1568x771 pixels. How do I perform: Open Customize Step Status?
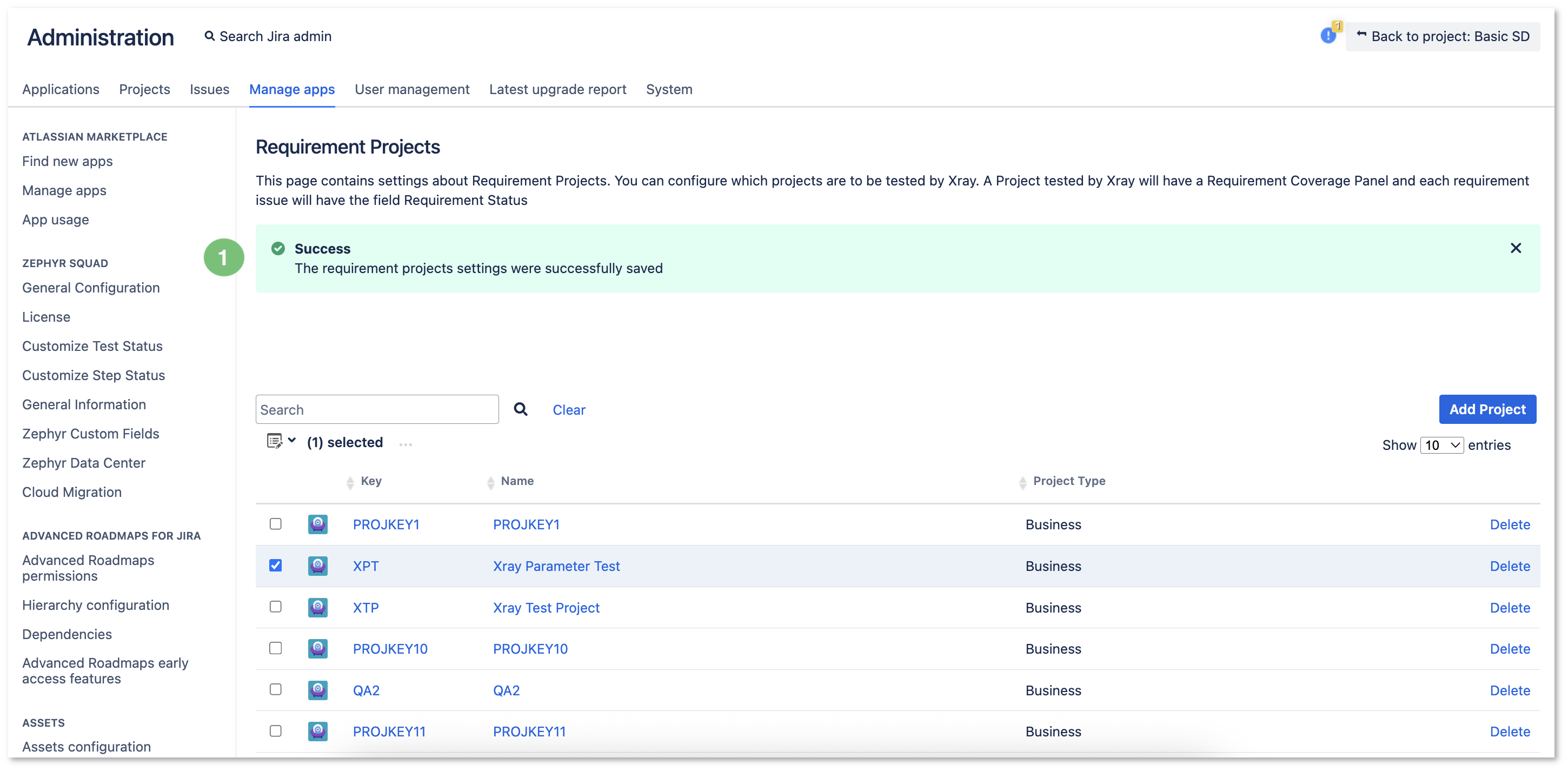pos(93,375)
